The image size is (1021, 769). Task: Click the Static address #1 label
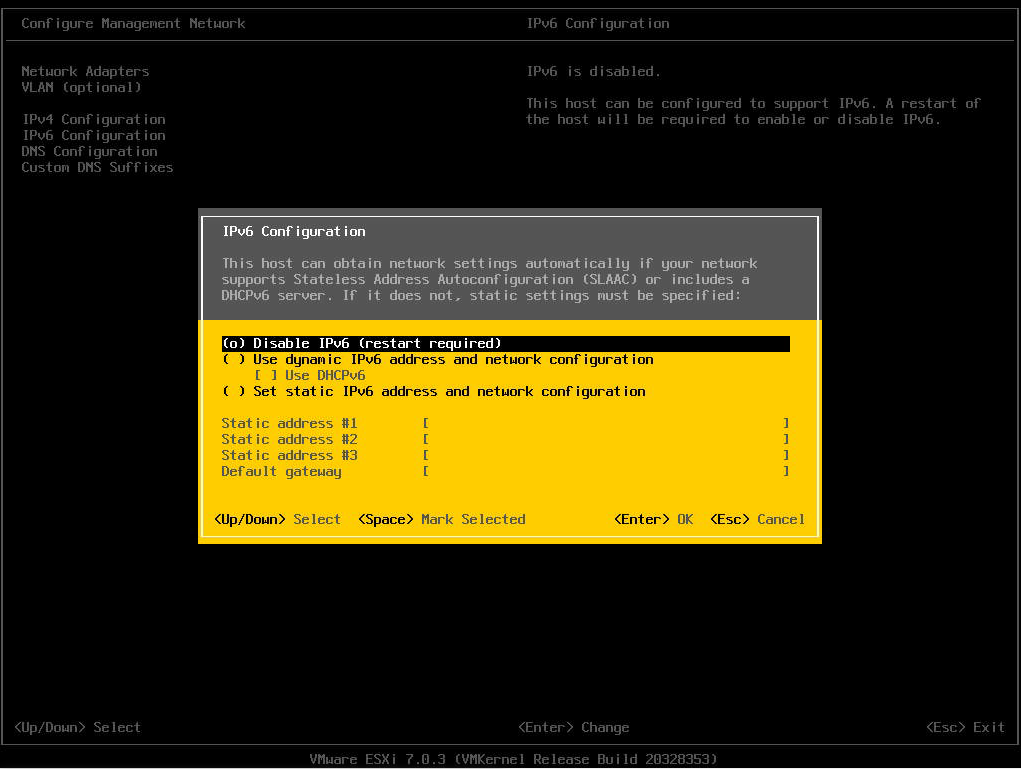pos(289,423)
